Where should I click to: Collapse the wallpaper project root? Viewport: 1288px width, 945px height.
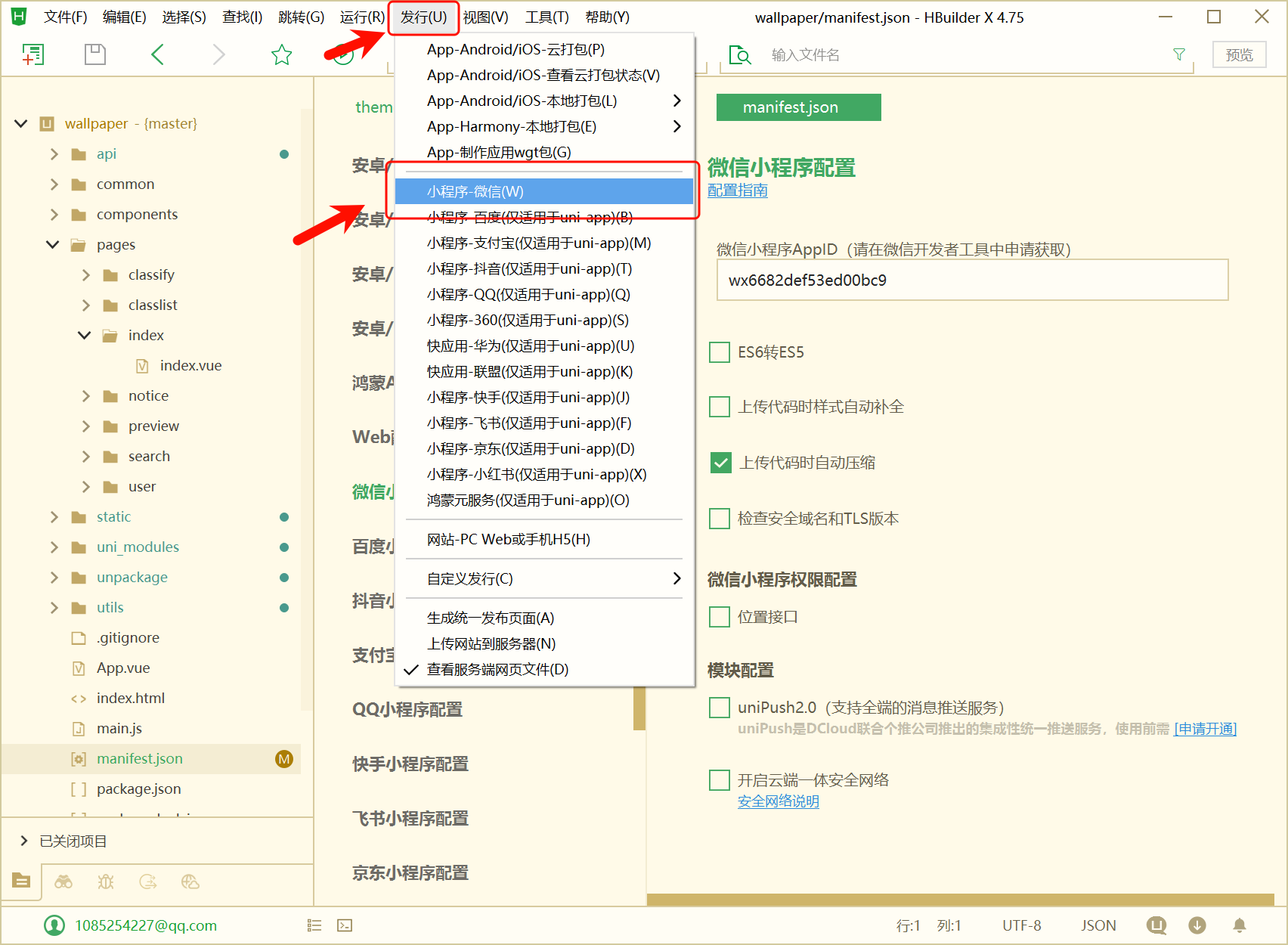pyautogui.click(x=21, y=123)
